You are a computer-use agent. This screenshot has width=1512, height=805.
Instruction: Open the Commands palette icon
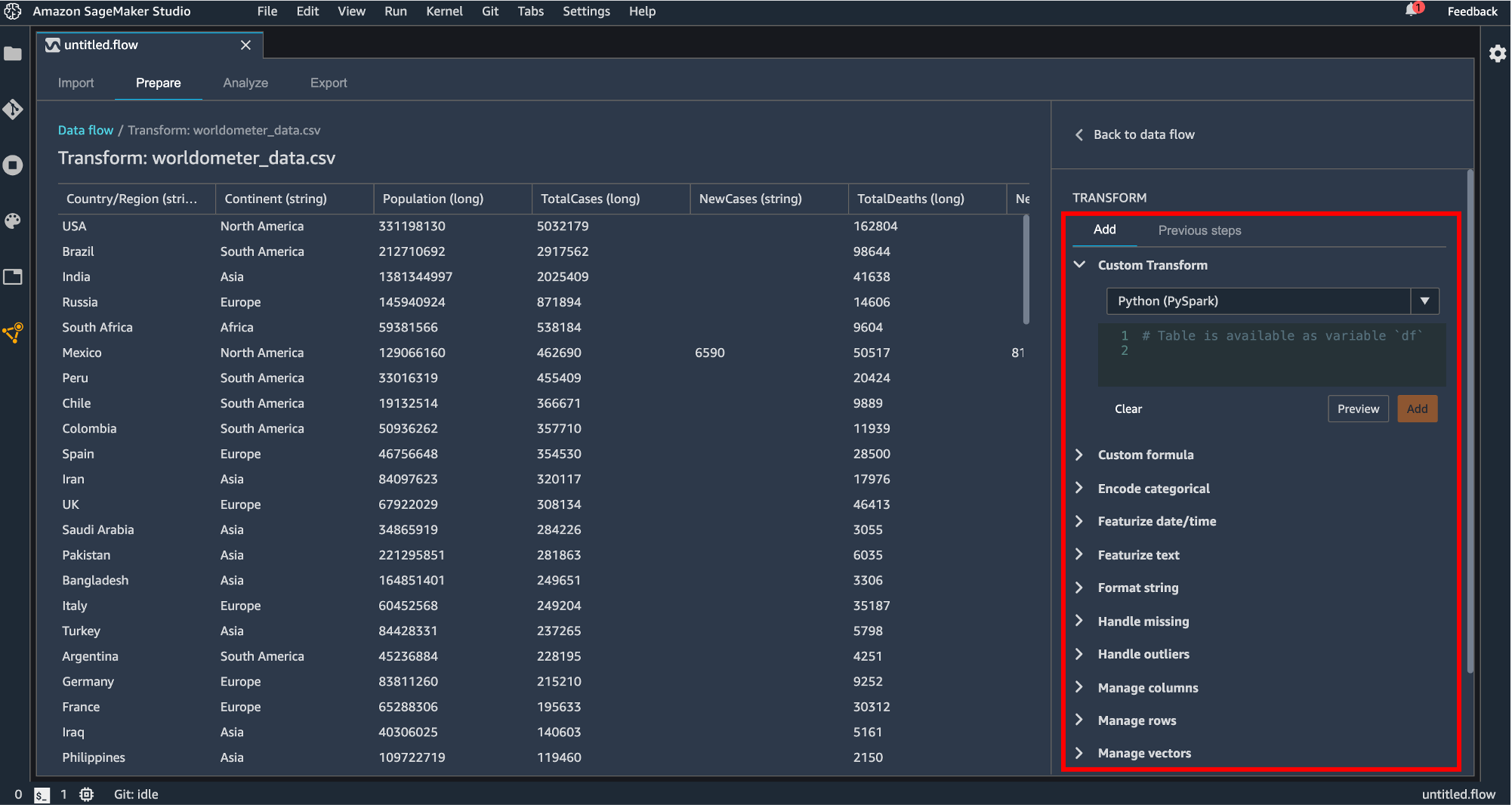13,221
